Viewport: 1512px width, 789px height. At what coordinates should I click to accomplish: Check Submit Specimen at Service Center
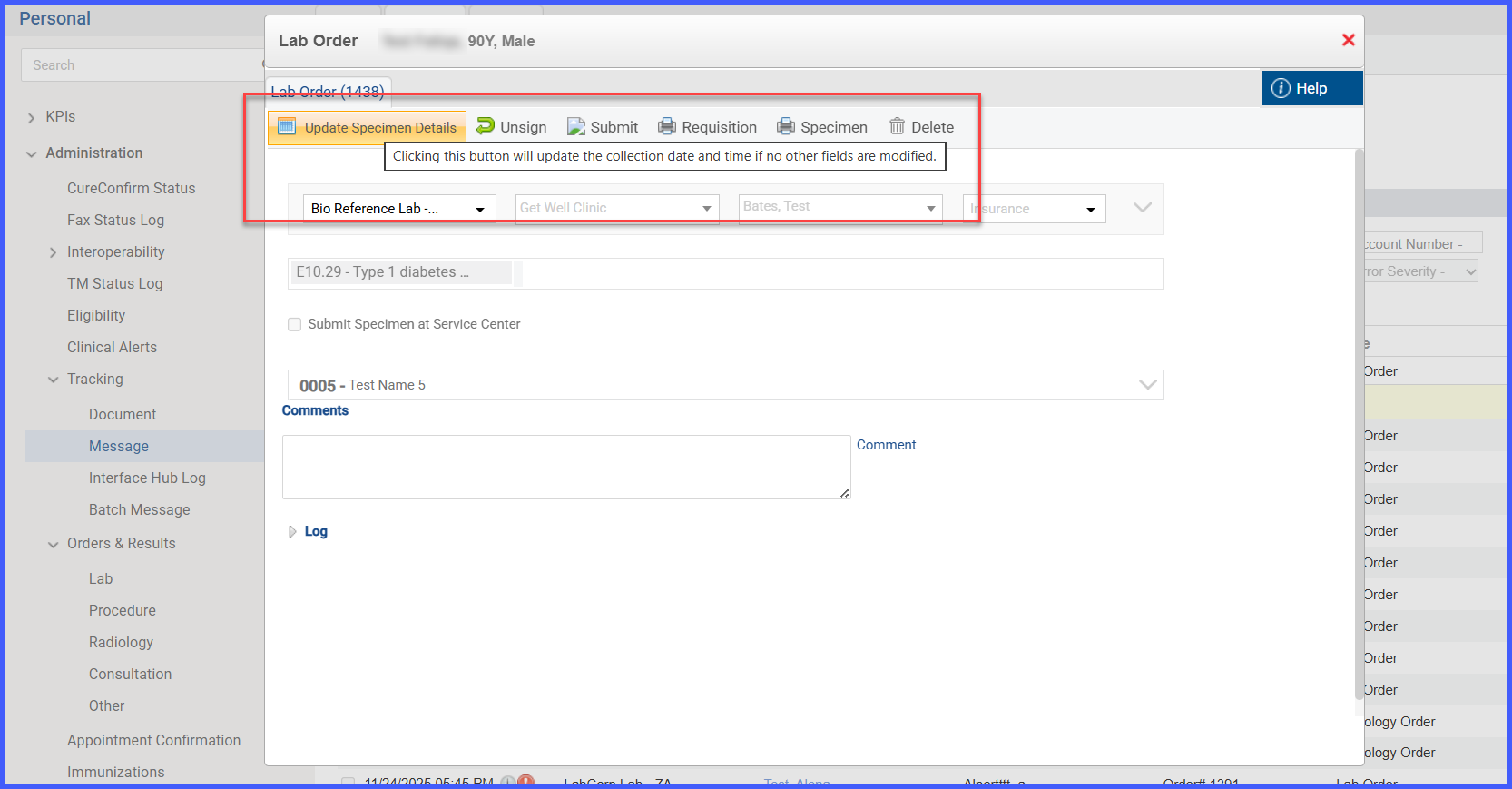click(294, 324)
